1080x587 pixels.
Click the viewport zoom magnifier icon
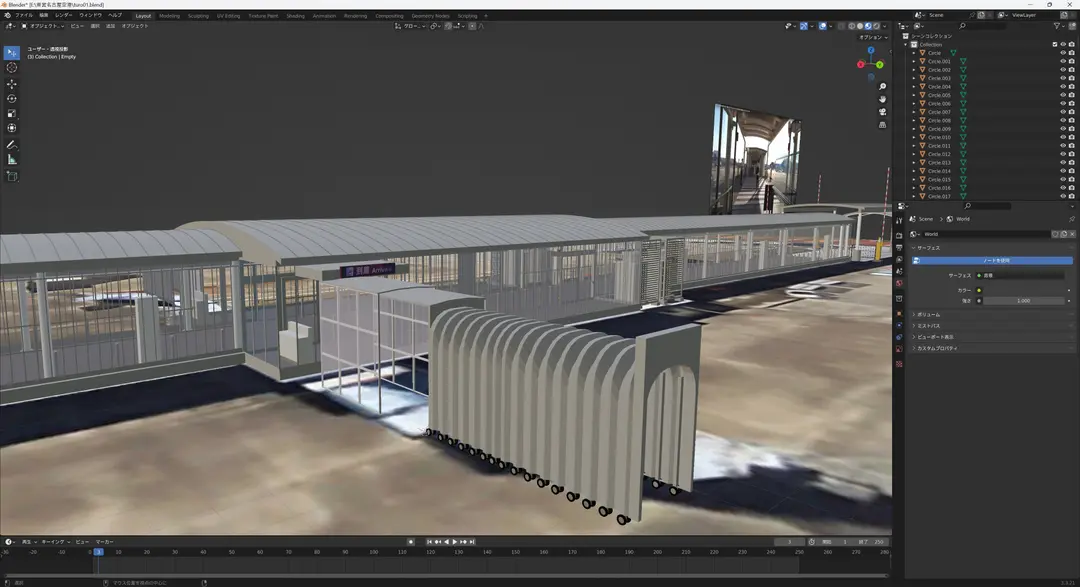882,87
